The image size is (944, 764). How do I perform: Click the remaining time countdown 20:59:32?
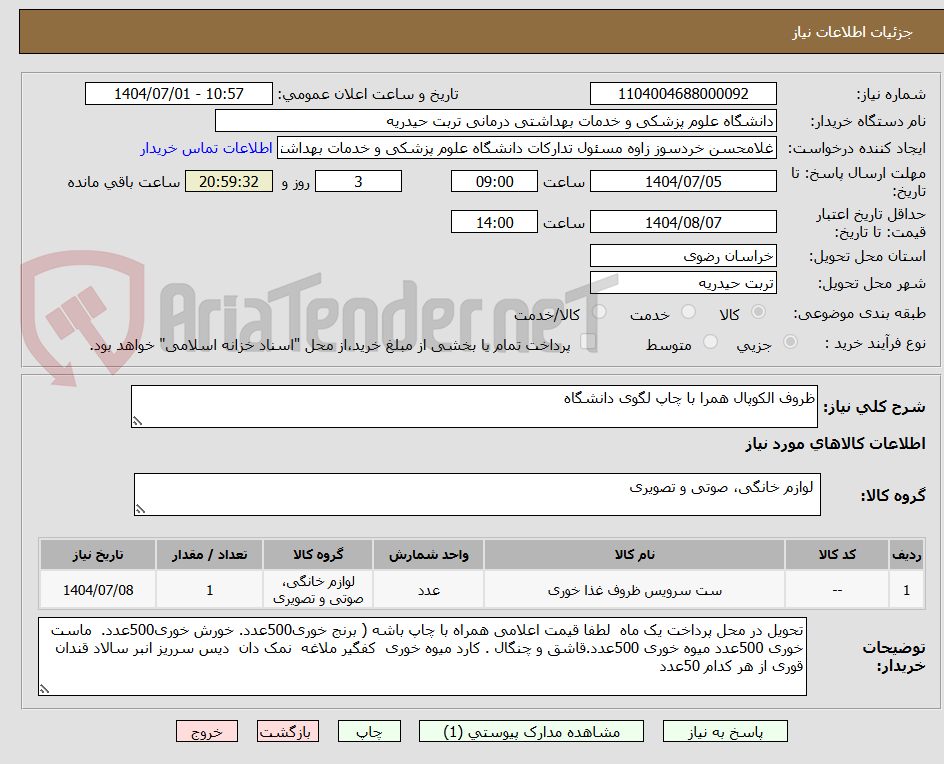(x=229, y=181)
